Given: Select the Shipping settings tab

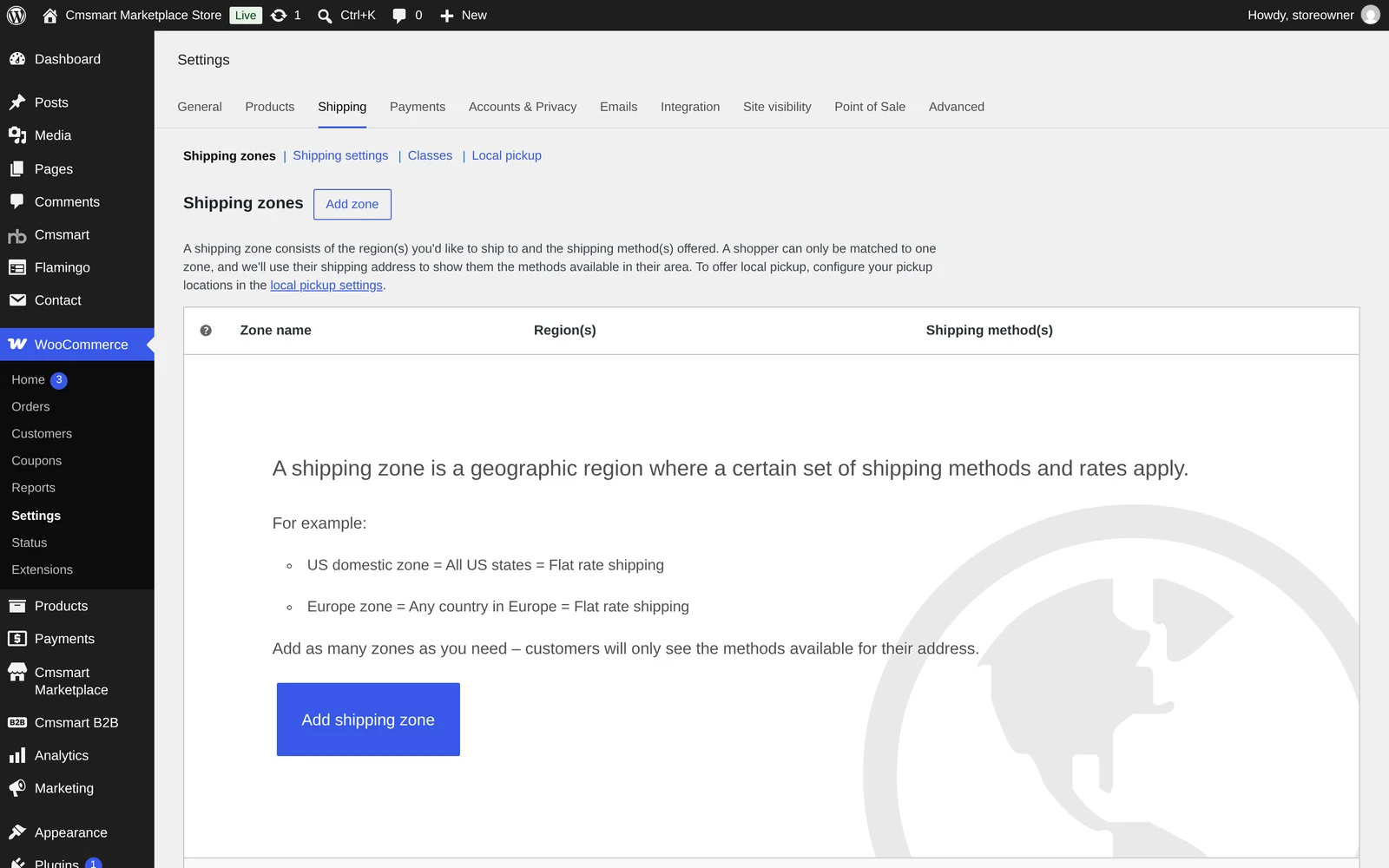Looking at the screenshot, I should coord(342,107).
